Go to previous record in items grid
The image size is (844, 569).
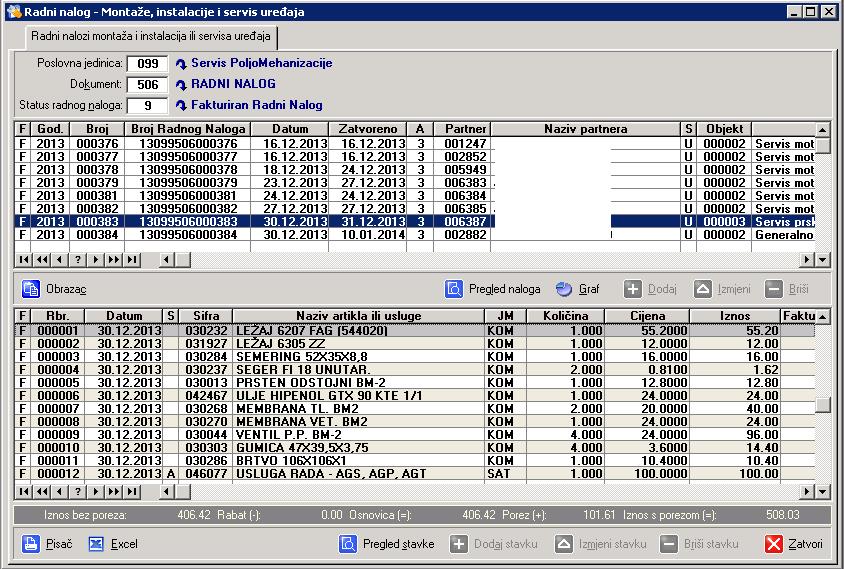point(59,491)
